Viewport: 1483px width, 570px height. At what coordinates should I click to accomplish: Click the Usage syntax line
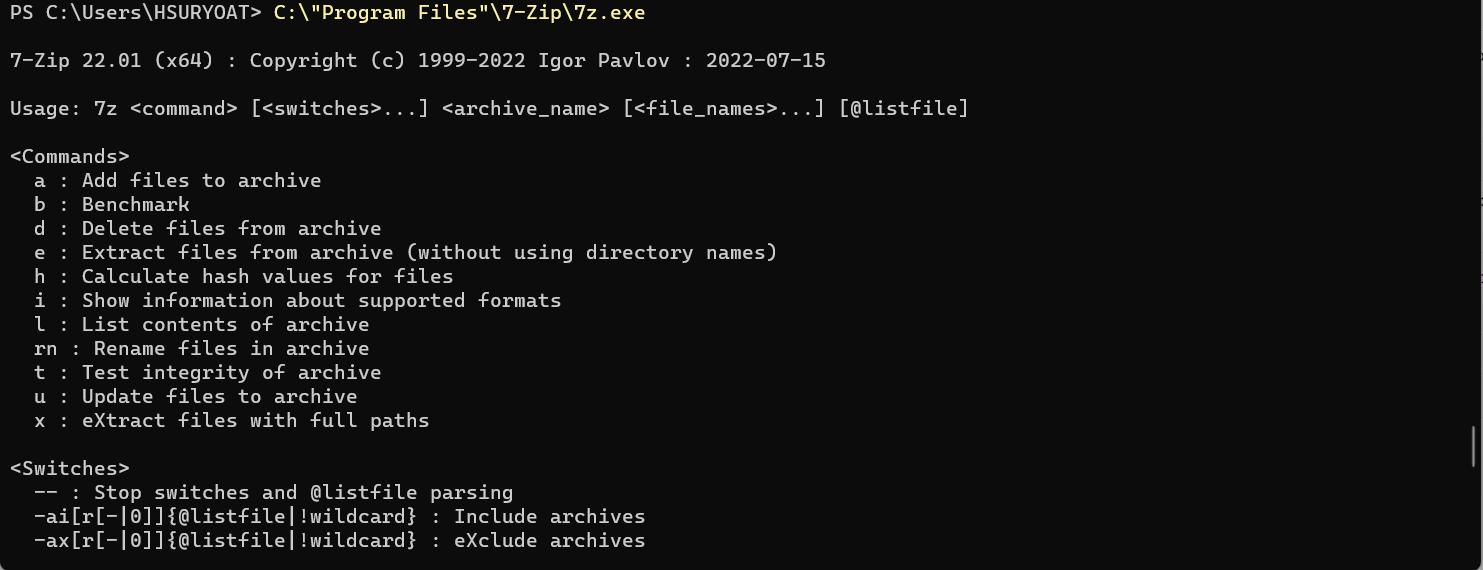click(489, 108)
